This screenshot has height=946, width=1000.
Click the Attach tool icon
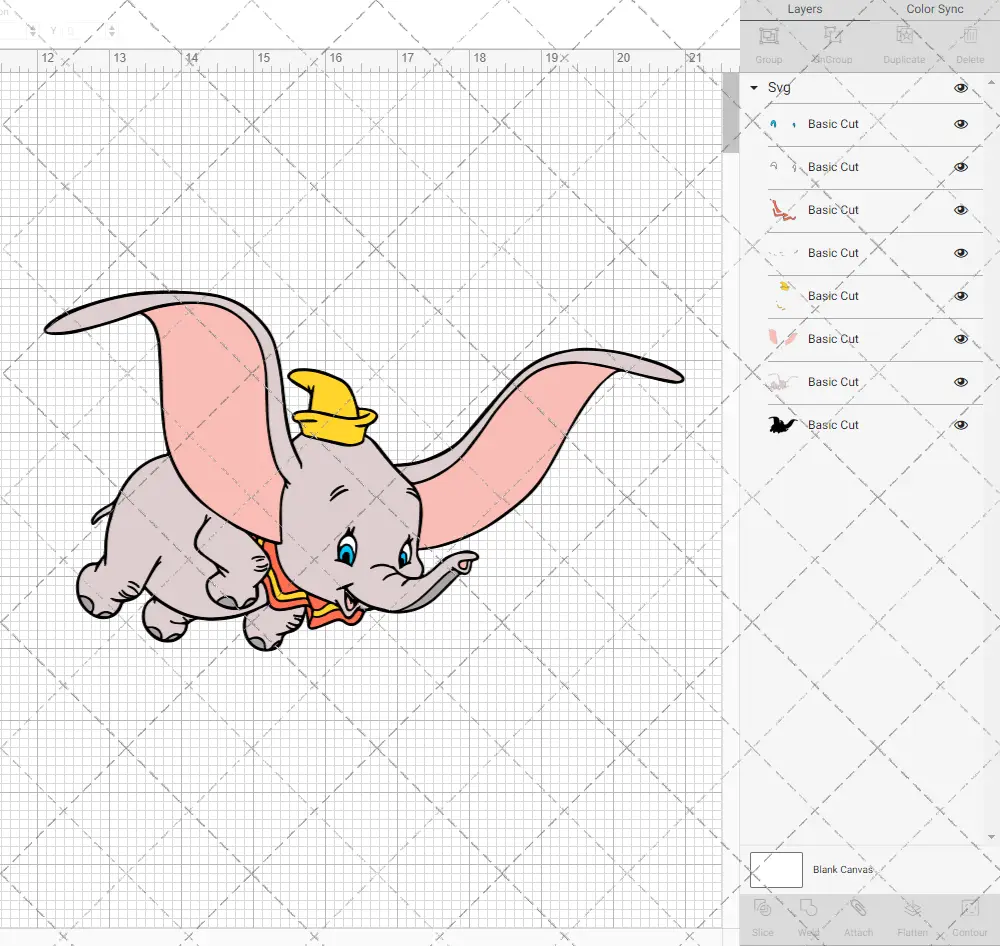click(858, 908)
